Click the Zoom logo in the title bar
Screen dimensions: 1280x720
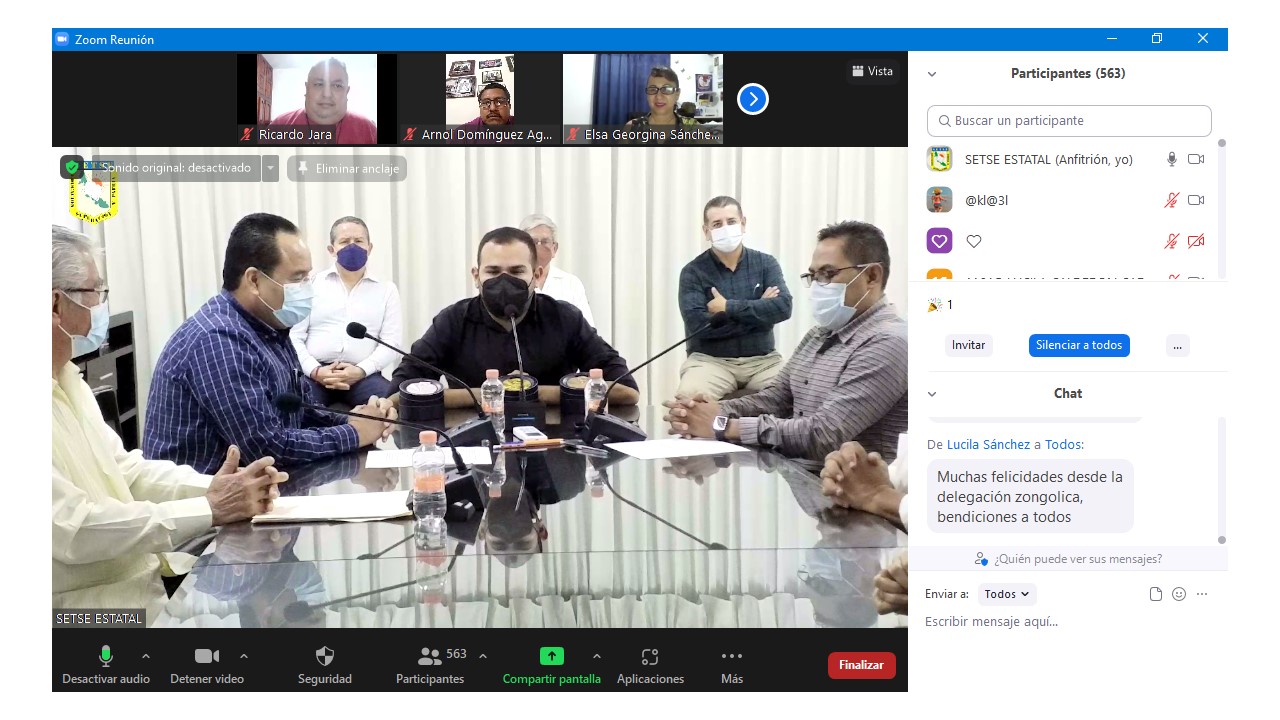62,40
